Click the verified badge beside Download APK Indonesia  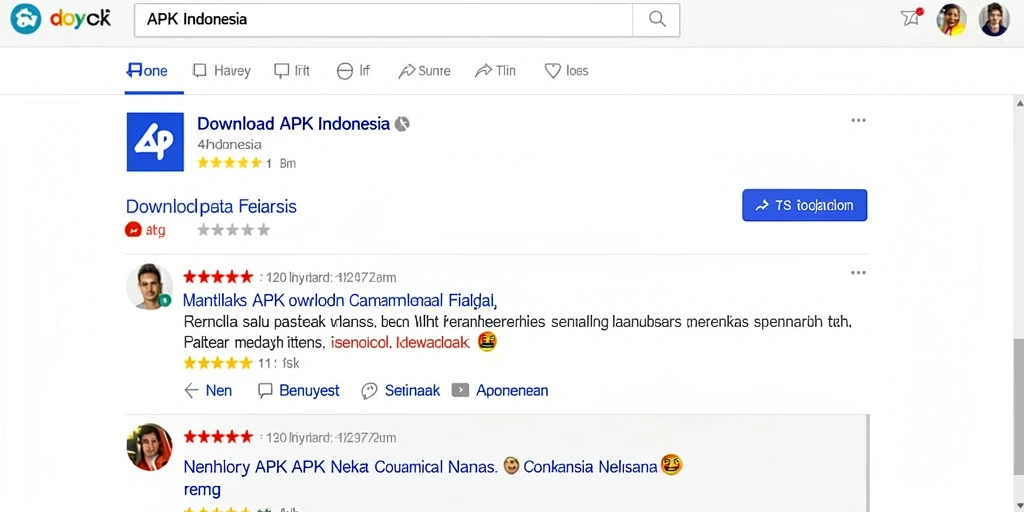(x=402, y=123)
